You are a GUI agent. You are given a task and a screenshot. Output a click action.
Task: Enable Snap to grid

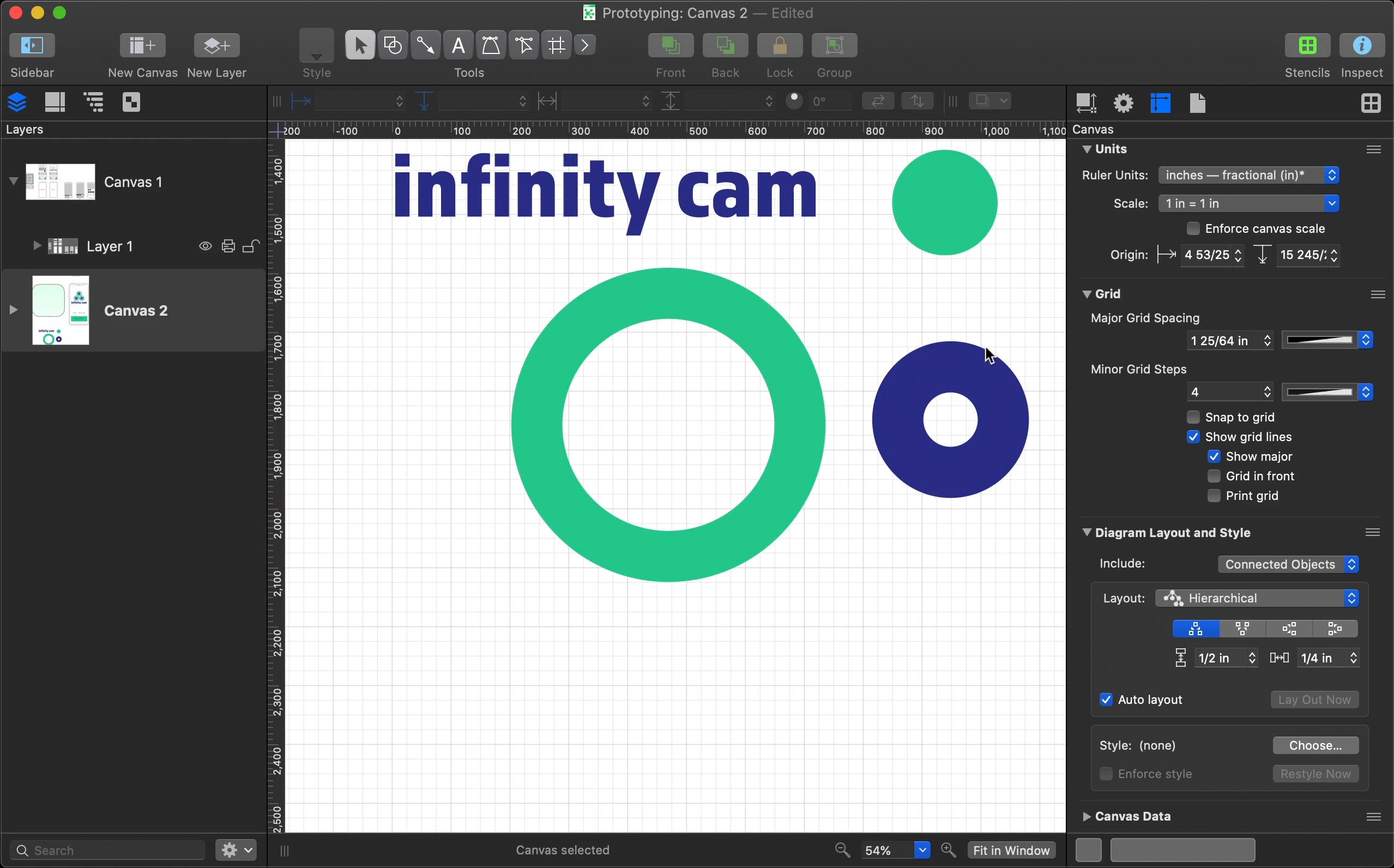1194,417
